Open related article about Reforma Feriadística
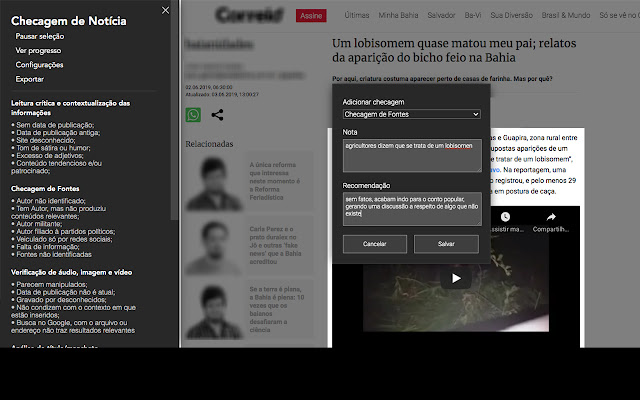This screenshot has width=640, height=400. (275, 181)
